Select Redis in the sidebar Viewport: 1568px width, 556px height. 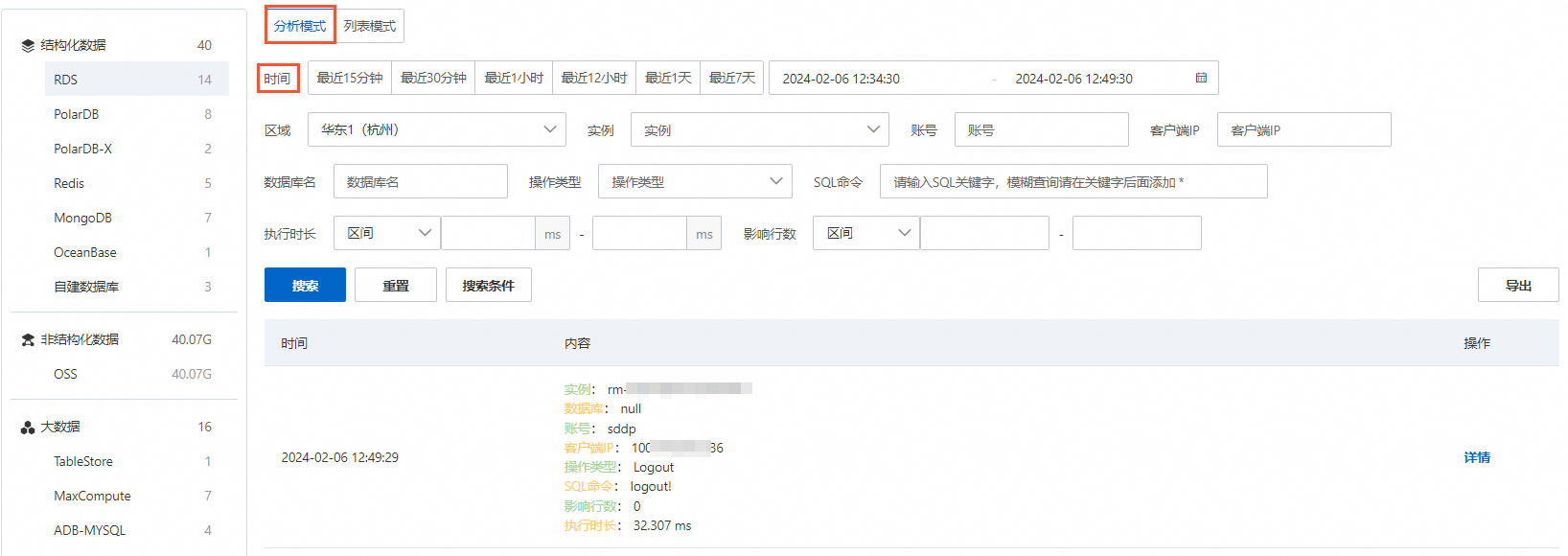coord(137,183)
